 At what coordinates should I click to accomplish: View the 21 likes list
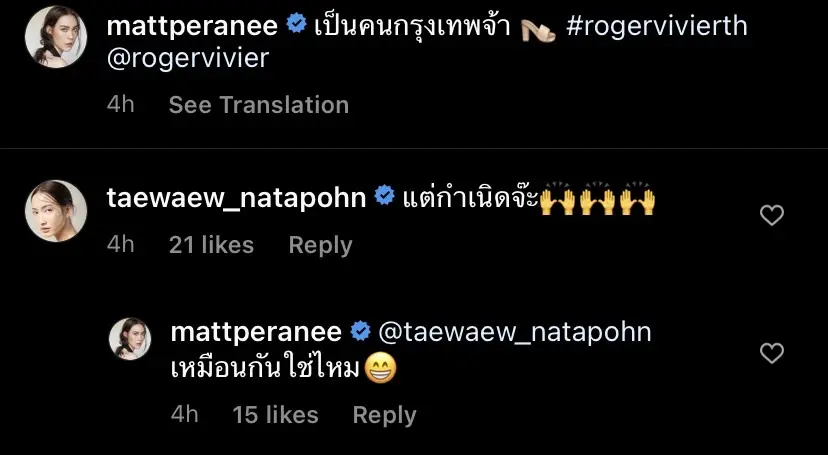click(x=211, y=245)
